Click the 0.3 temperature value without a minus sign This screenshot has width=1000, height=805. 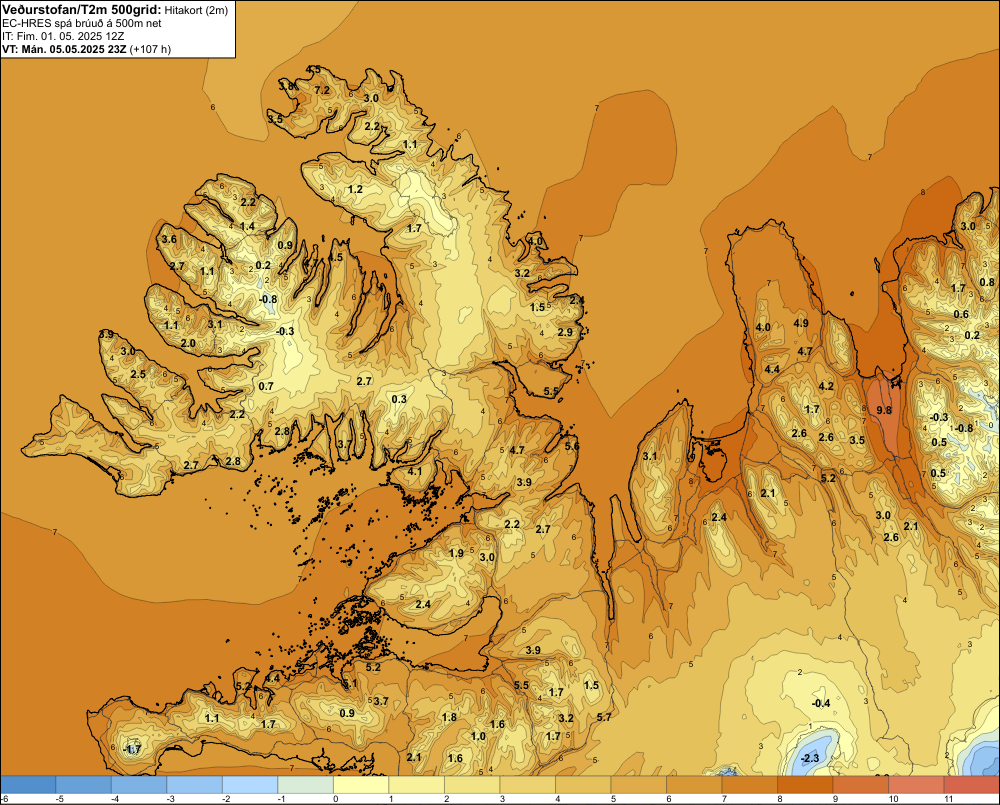pyautogui.click(x=399, y=399)
